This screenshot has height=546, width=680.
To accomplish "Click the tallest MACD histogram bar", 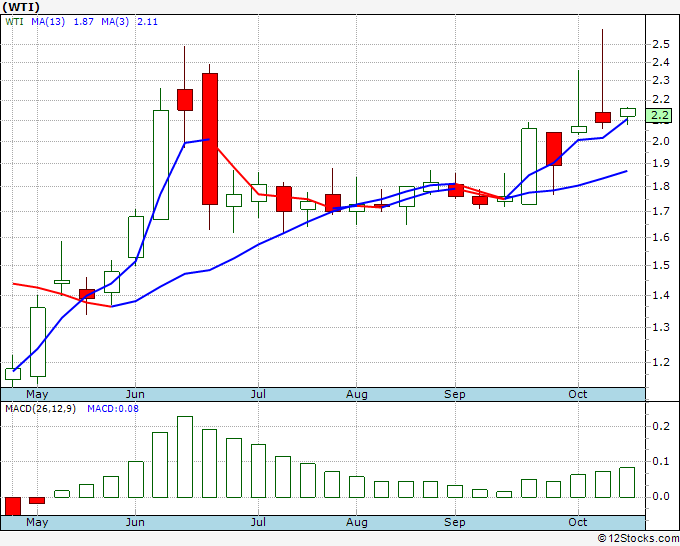I will click(185, 457).
